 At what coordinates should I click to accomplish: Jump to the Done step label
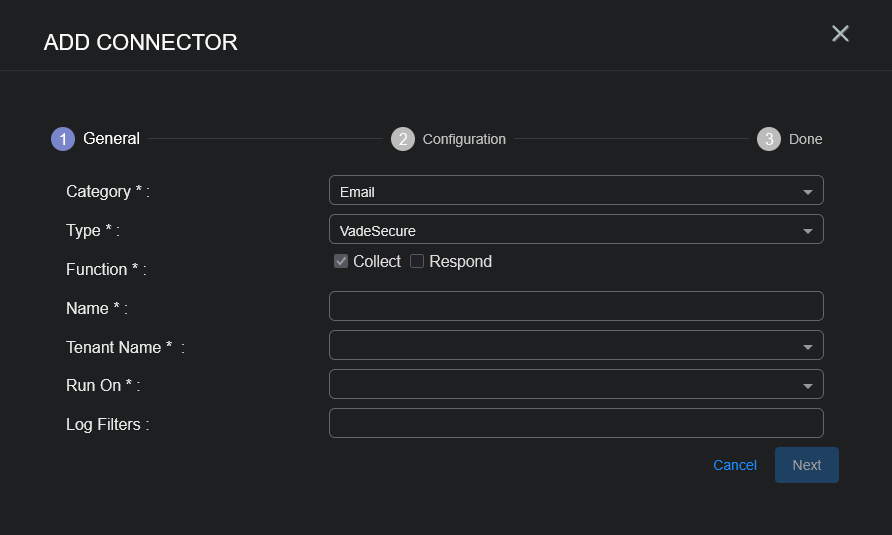805,139
